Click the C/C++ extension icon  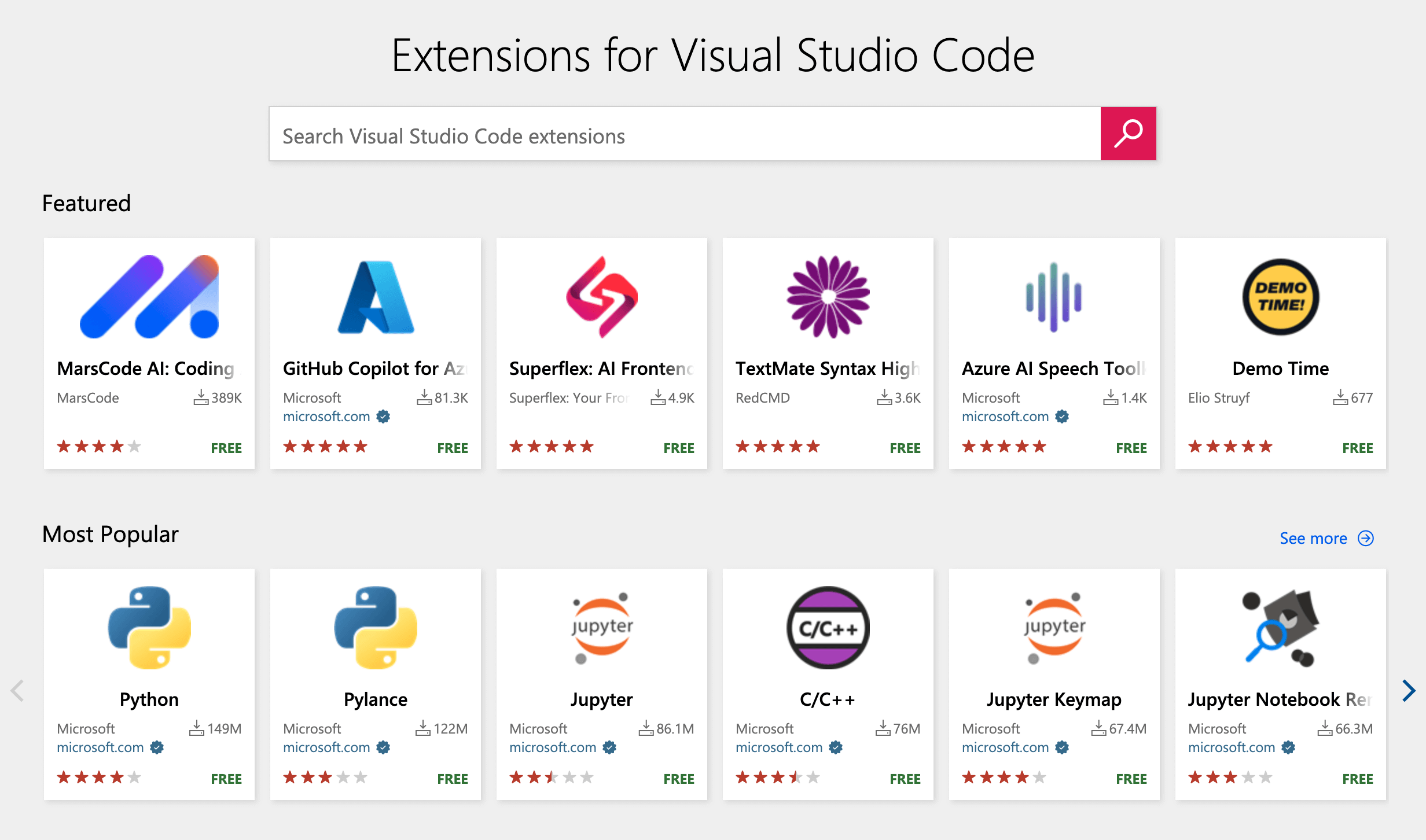point(828,628)
